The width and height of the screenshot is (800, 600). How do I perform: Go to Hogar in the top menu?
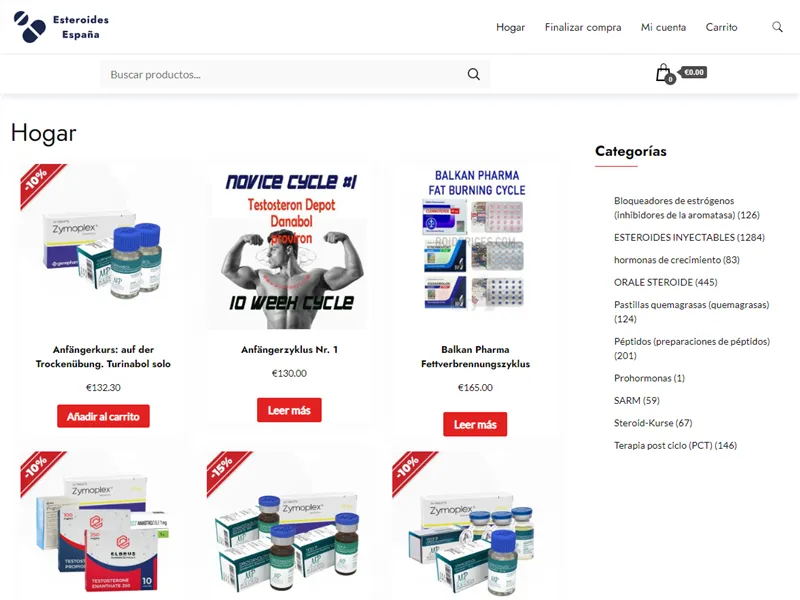click(x=510, y=27)
